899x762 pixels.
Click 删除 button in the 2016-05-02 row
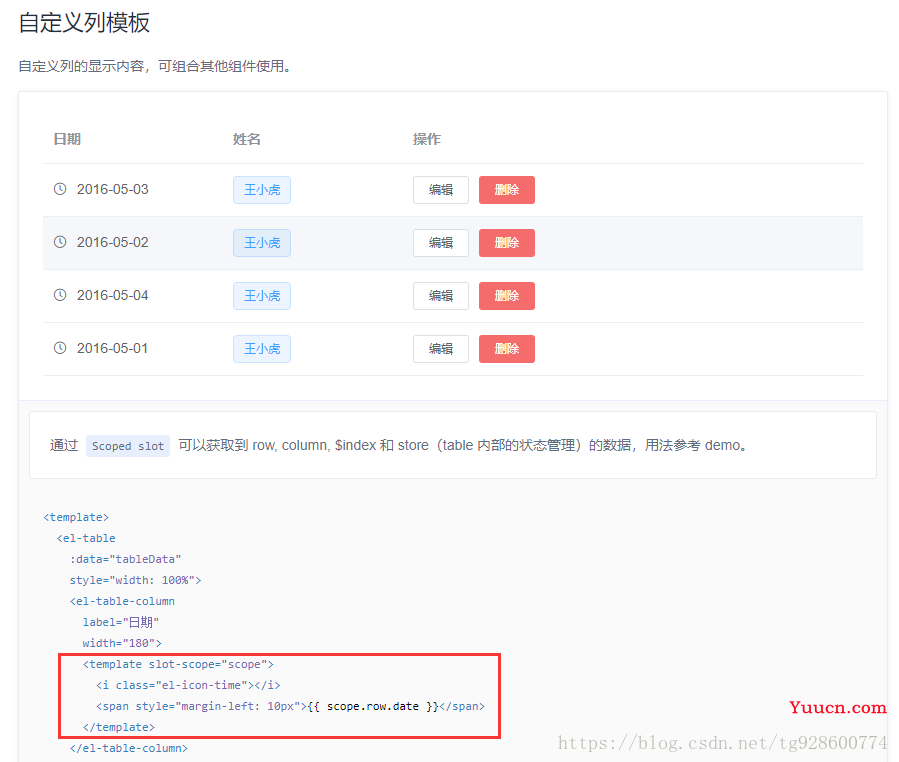[x=507, y=243]
